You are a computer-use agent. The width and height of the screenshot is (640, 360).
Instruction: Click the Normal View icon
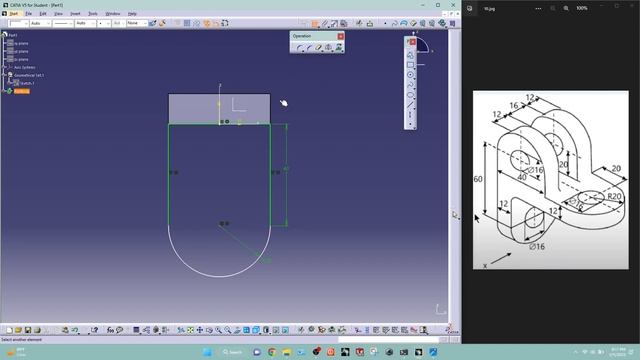coord(237,330)
